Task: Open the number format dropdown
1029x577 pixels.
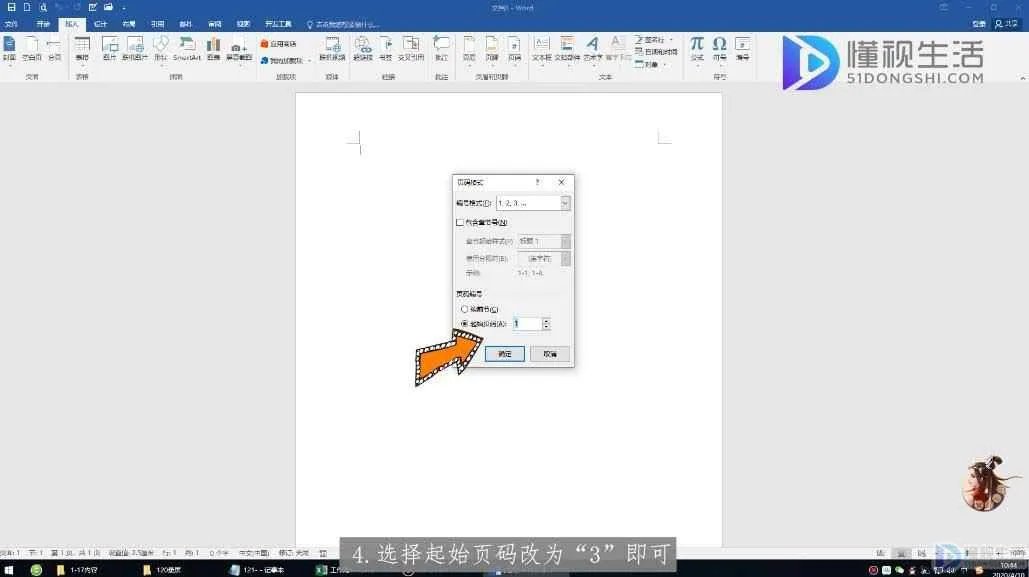Action: [x=565, y=203]
